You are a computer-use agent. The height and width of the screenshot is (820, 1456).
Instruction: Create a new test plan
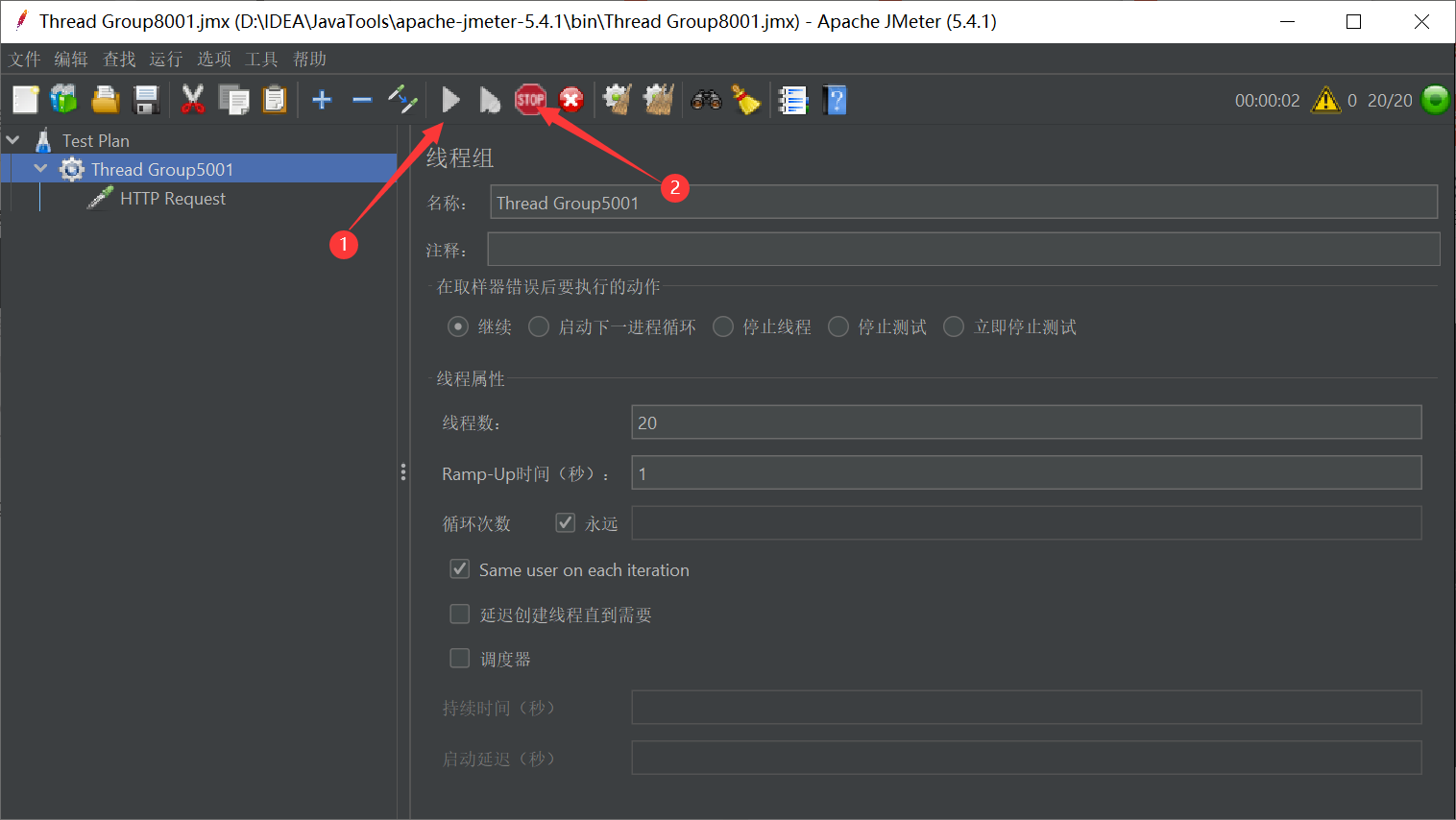(x=26, y=99)
